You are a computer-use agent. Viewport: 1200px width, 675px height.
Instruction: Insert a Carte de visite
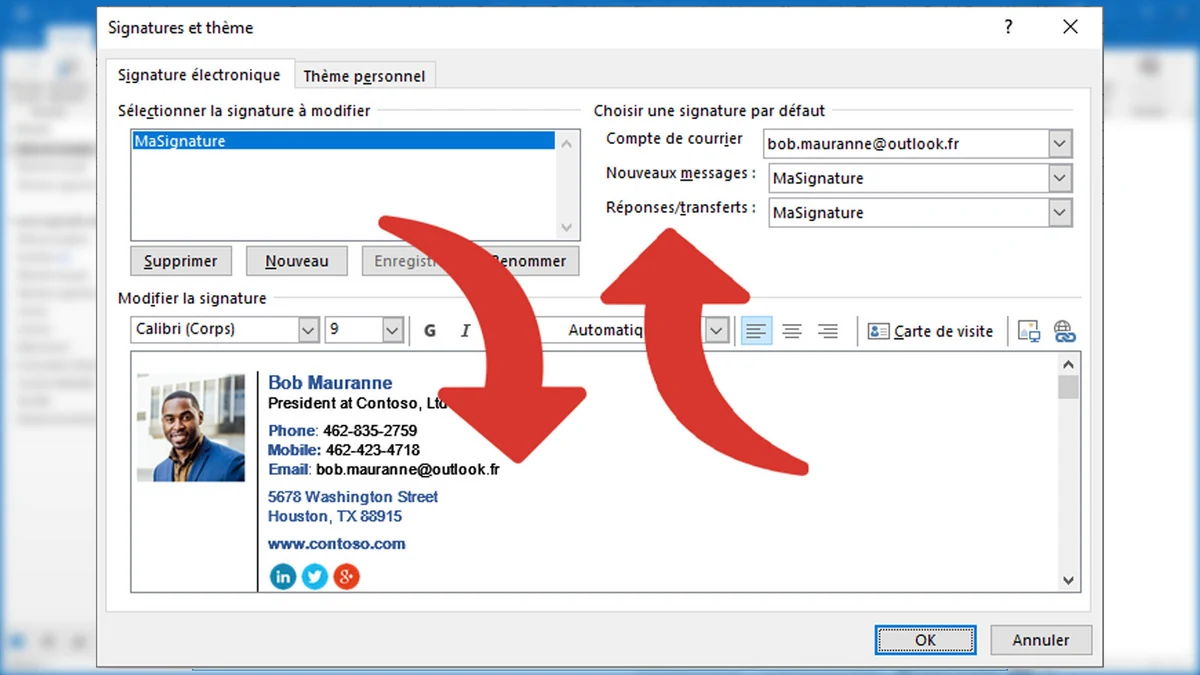click(x=930, y=331)
